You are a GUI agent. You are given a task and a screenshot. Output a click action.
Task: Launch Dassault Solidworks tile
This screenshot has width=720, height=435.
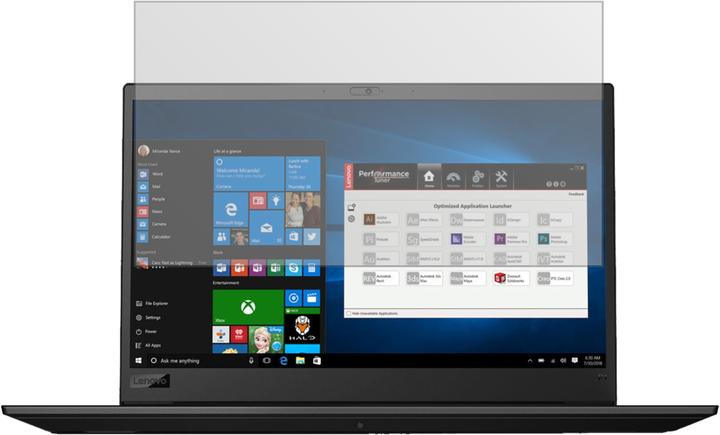click(x=511, y=278)
